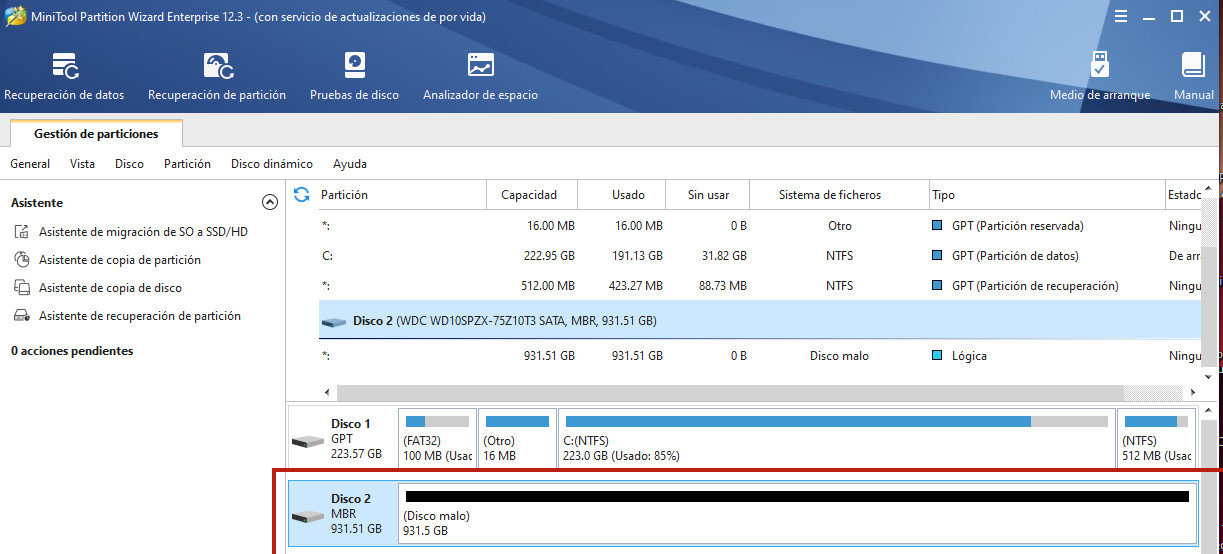
Task: Open the Ayuda menu
Action: point(350,164)
